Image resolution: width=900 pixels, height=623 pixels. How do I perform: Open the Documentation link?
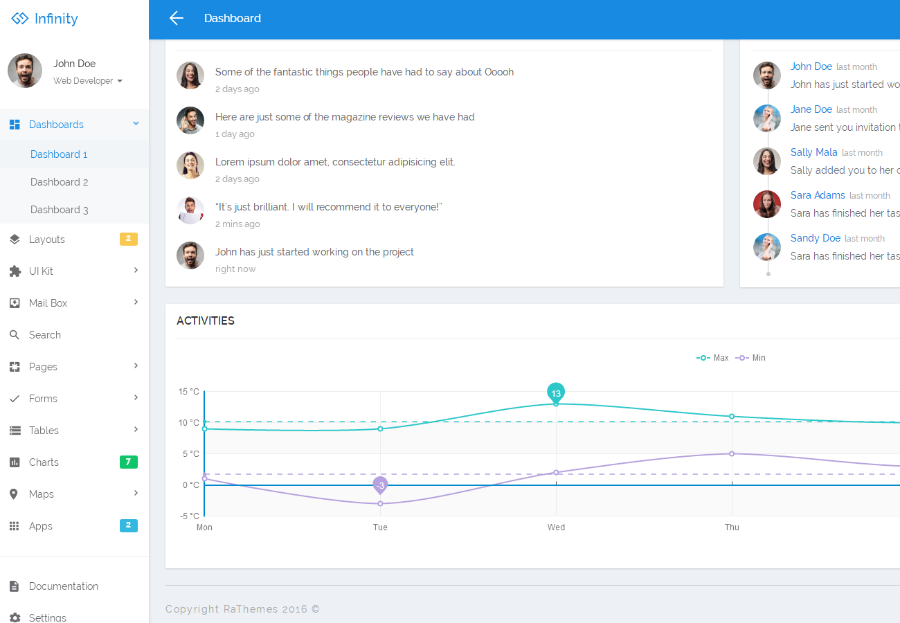click(x=64, y=586)
